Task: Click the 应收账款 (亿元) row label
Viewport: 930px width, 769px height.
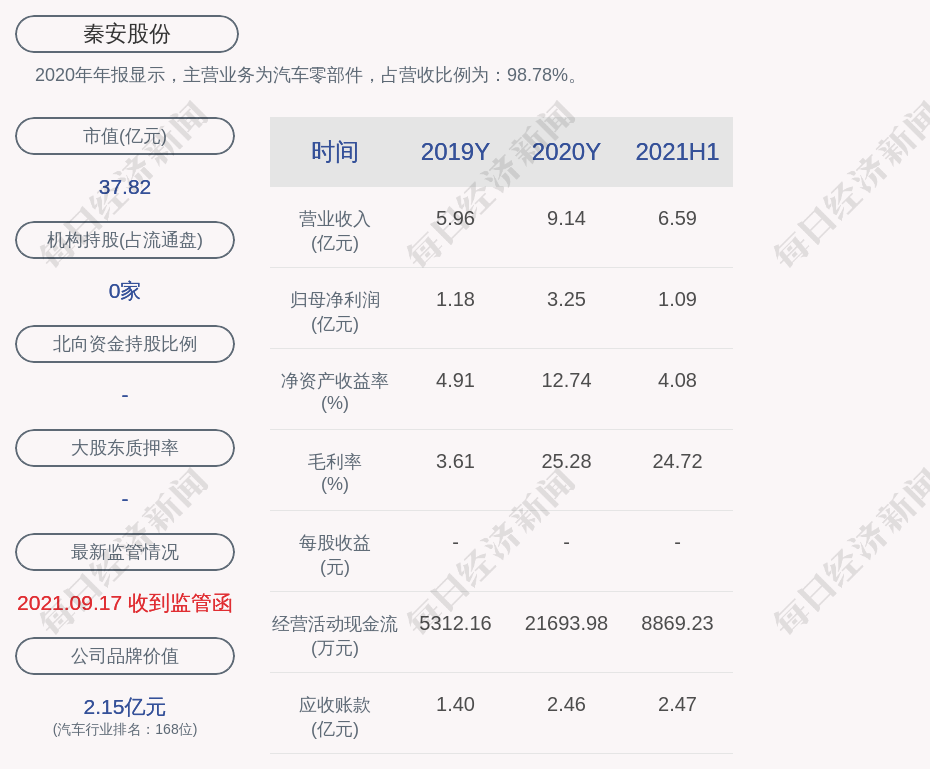Action: point(335,716)
